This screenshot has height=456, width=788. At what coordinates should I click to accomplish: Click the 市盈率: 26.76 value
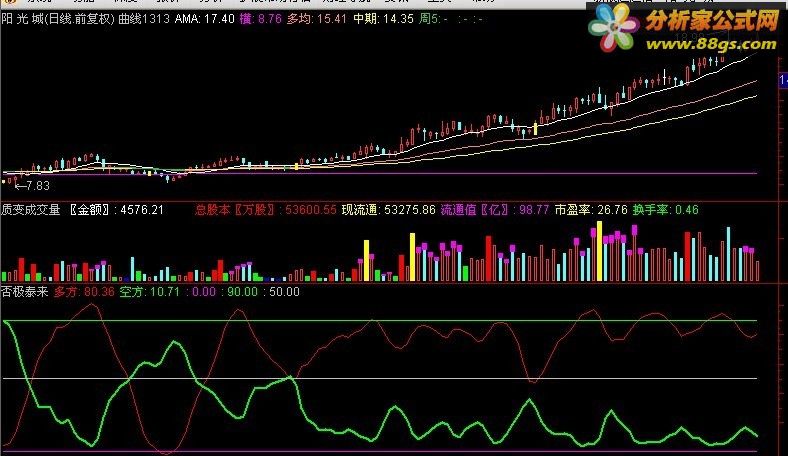[x=591, y=209]
